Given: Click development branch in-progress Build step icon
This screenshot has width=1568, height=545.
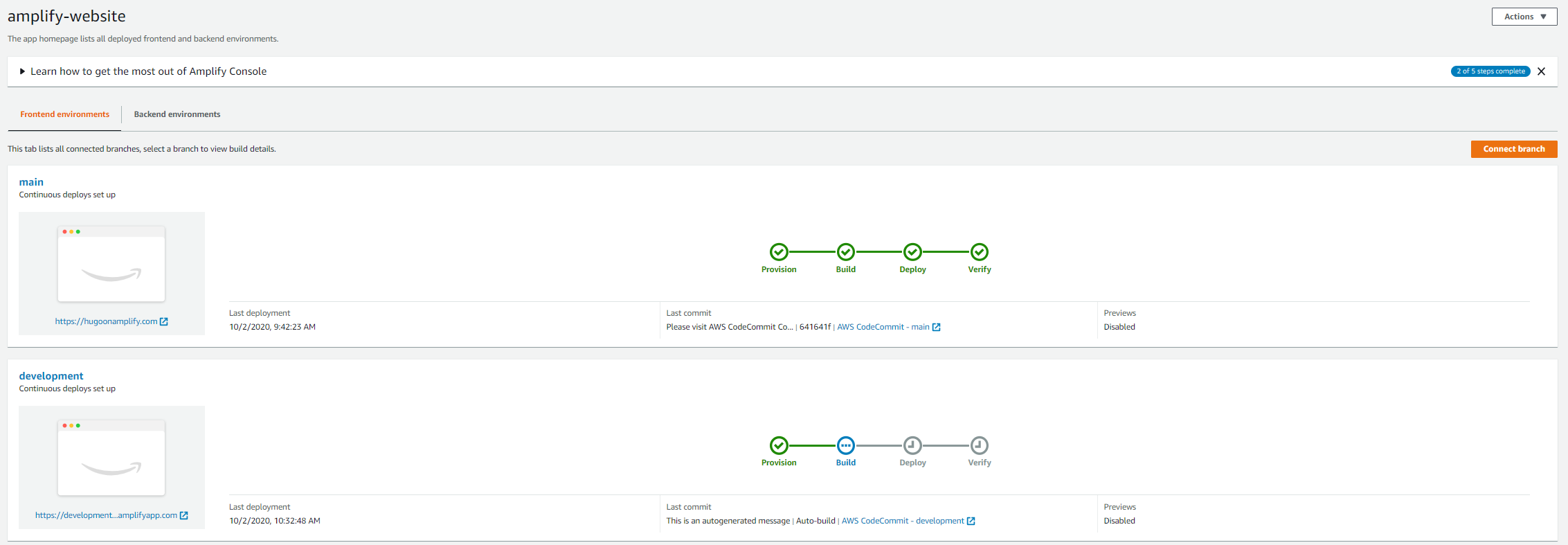Looking at the screenshot, I should click(x=846, y=445).
